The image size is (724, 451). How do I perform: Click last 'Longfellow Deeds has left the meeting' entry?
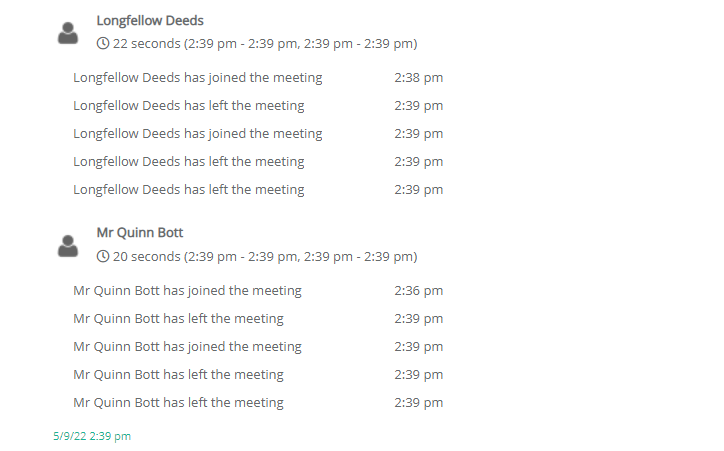[x=189, y=190]
